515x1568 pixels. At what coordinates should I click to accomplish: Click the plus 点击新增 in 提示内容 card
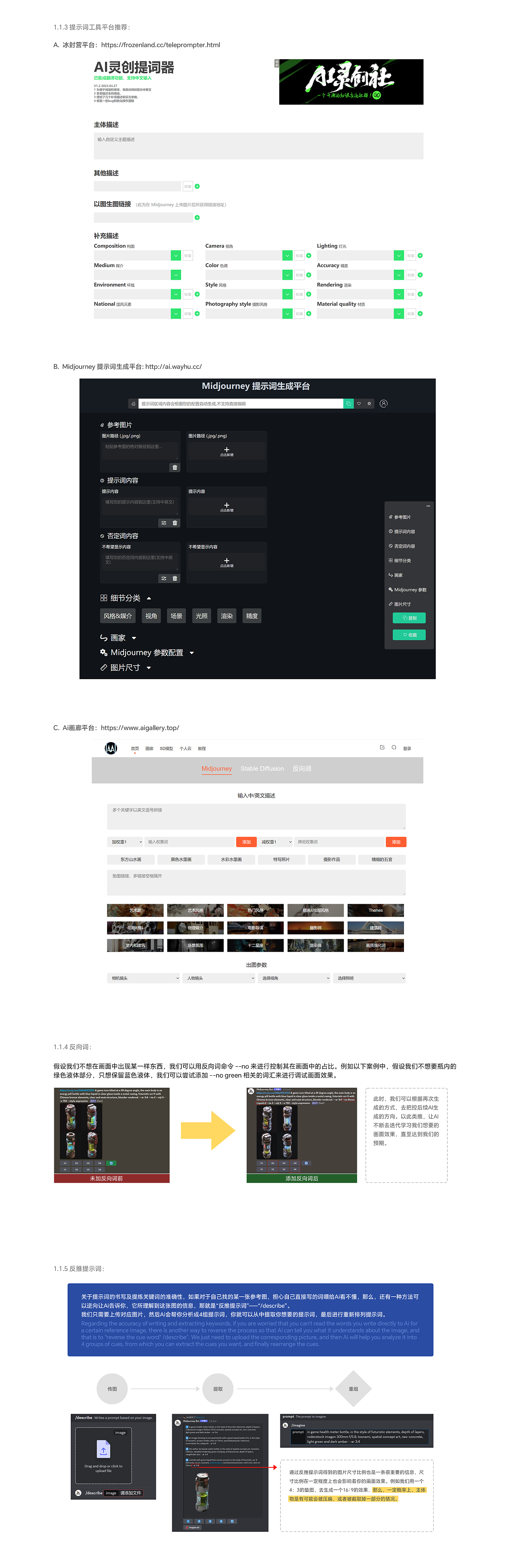227,506
